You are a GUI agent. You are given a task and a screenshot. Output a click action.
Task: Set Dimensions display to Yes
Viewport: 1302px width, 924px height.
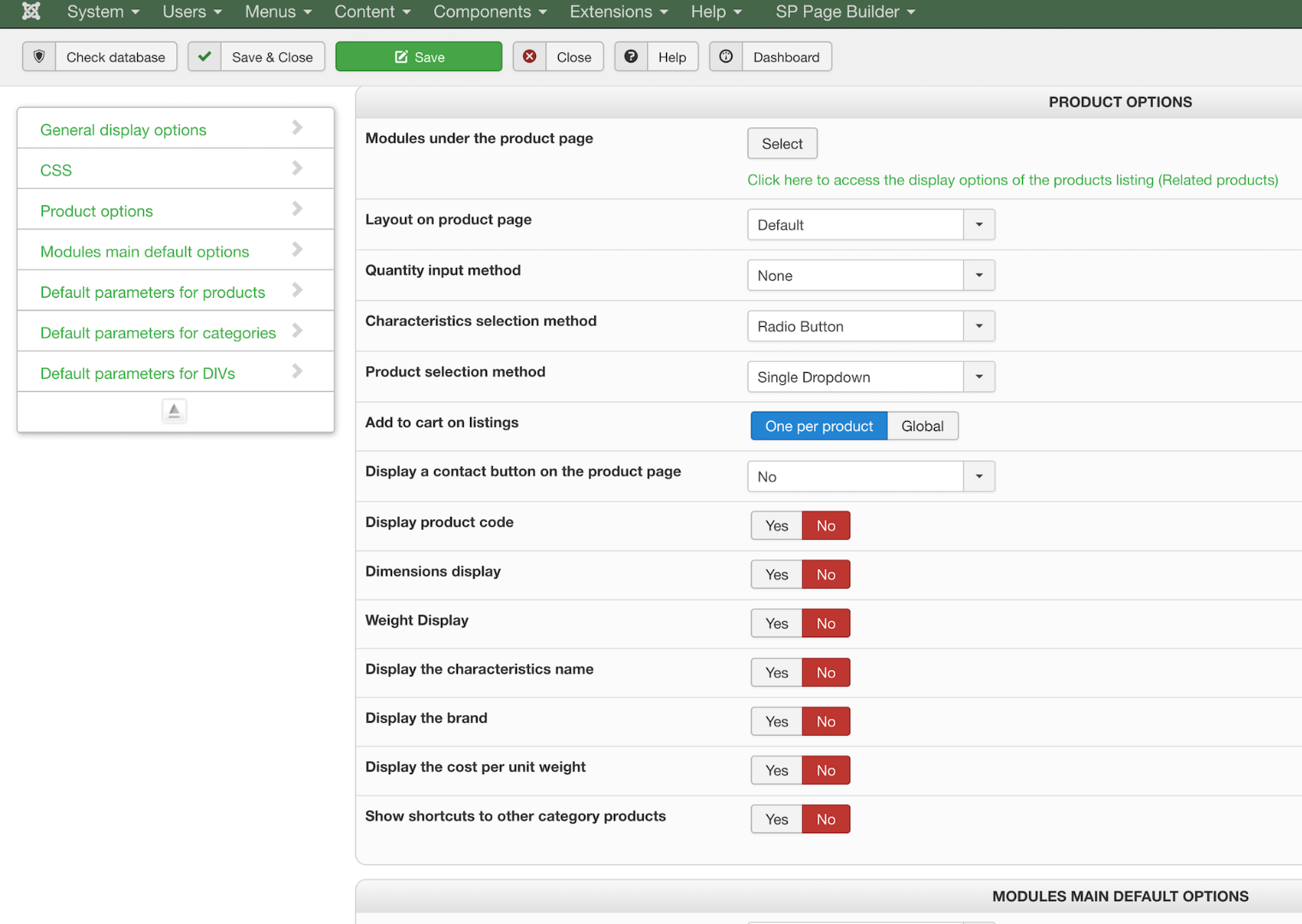776,574
